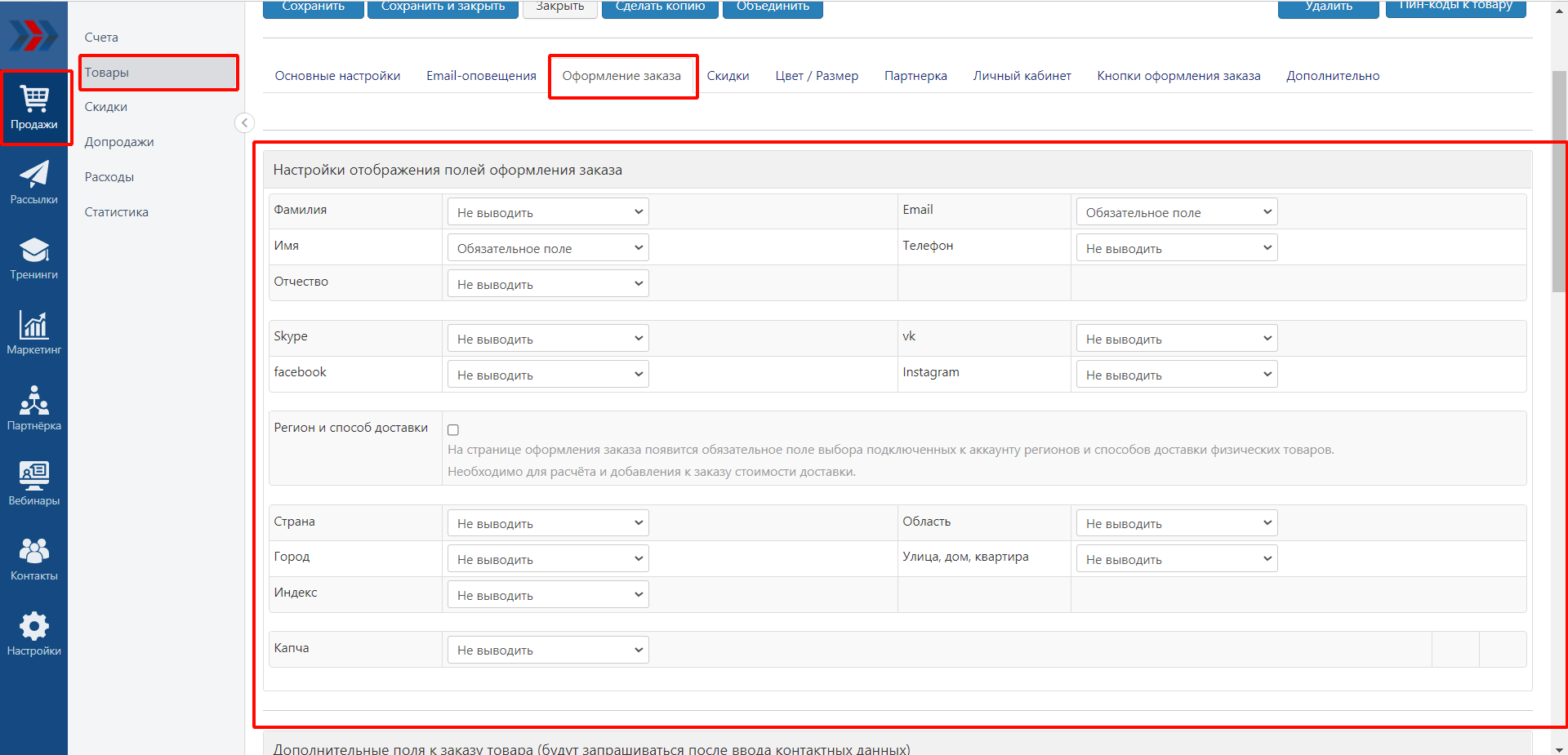The image size is (1568, 755).
Task: Open the Продажи shopping cart section
Action: pos(34,108)
